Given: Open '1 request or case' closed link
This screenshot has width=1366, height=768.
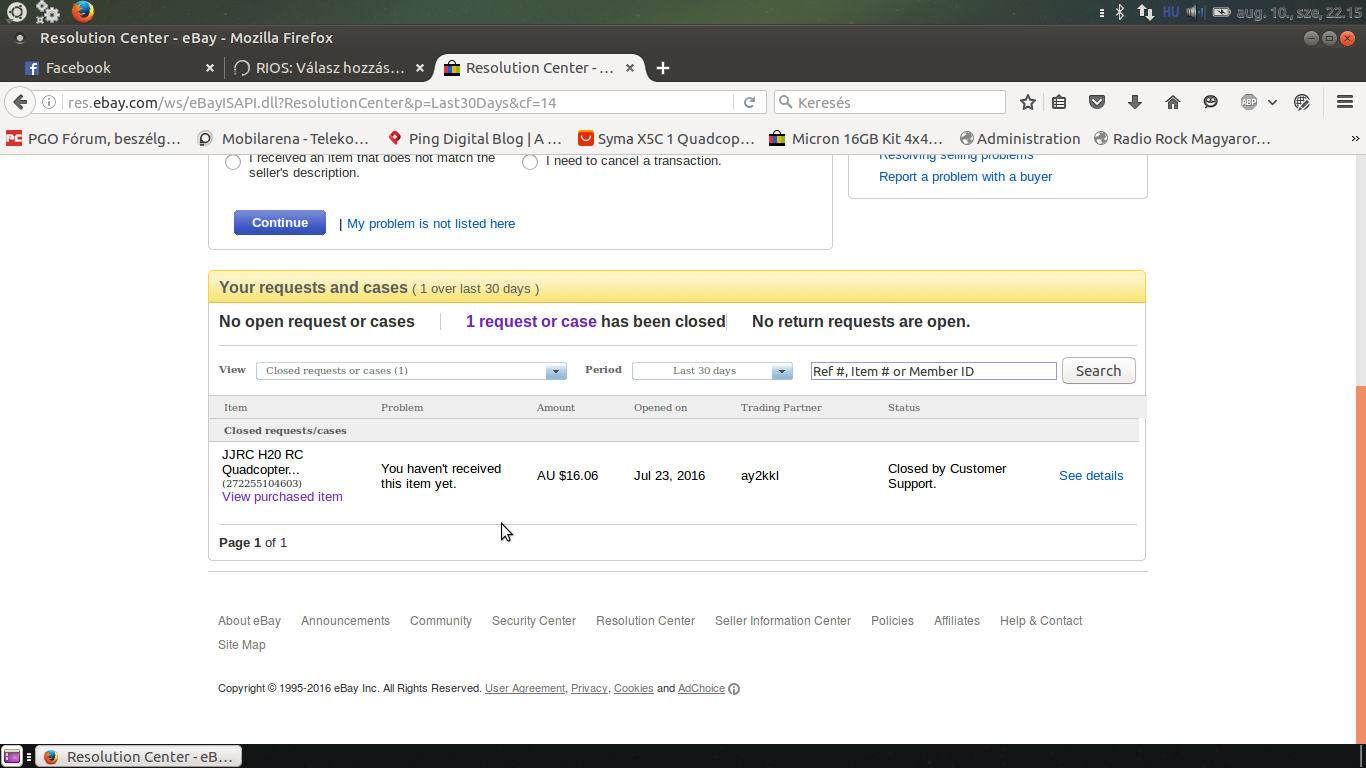Looking at the screenshot, I should [531, 322].
